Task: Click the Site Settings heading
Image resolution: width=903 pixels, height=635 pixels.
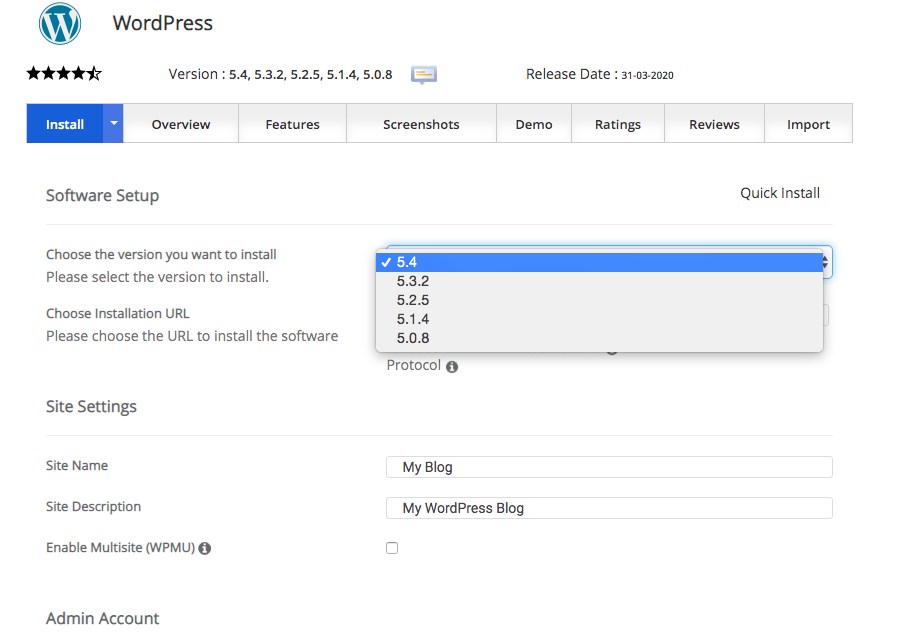Action: tap(91, 406)
